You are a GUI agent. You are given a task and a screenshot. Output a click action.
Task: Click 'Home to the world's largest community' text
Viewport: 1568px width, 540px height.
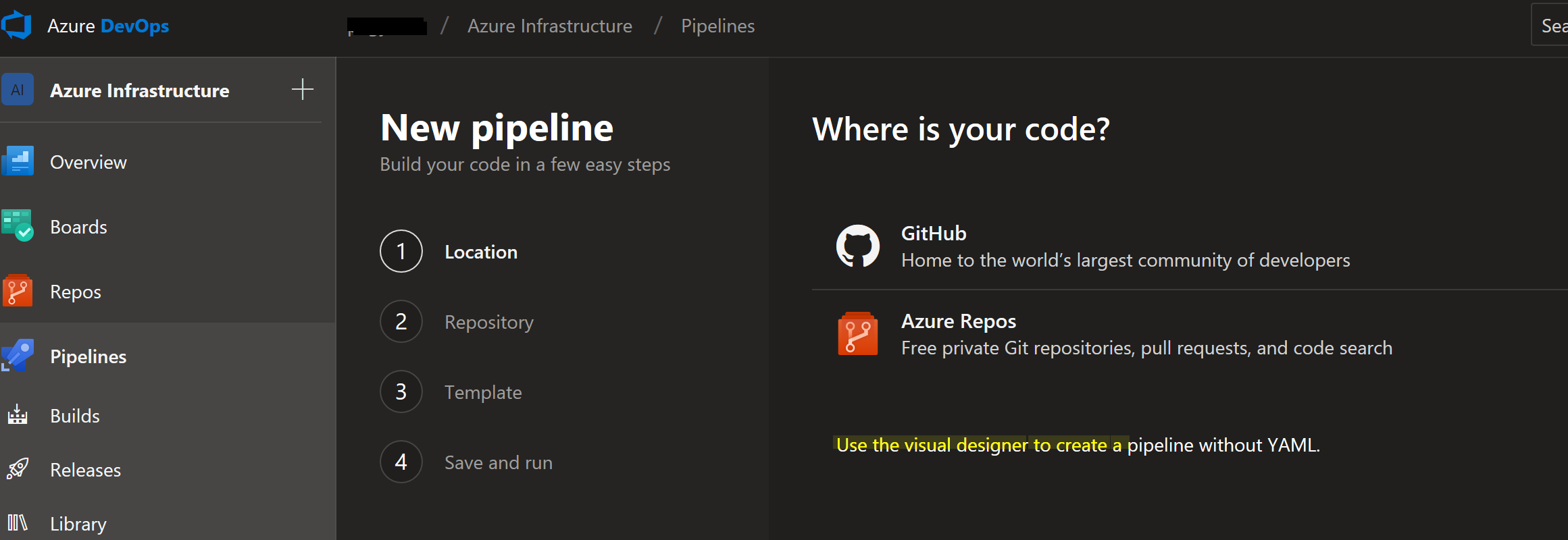point(1126,260)
